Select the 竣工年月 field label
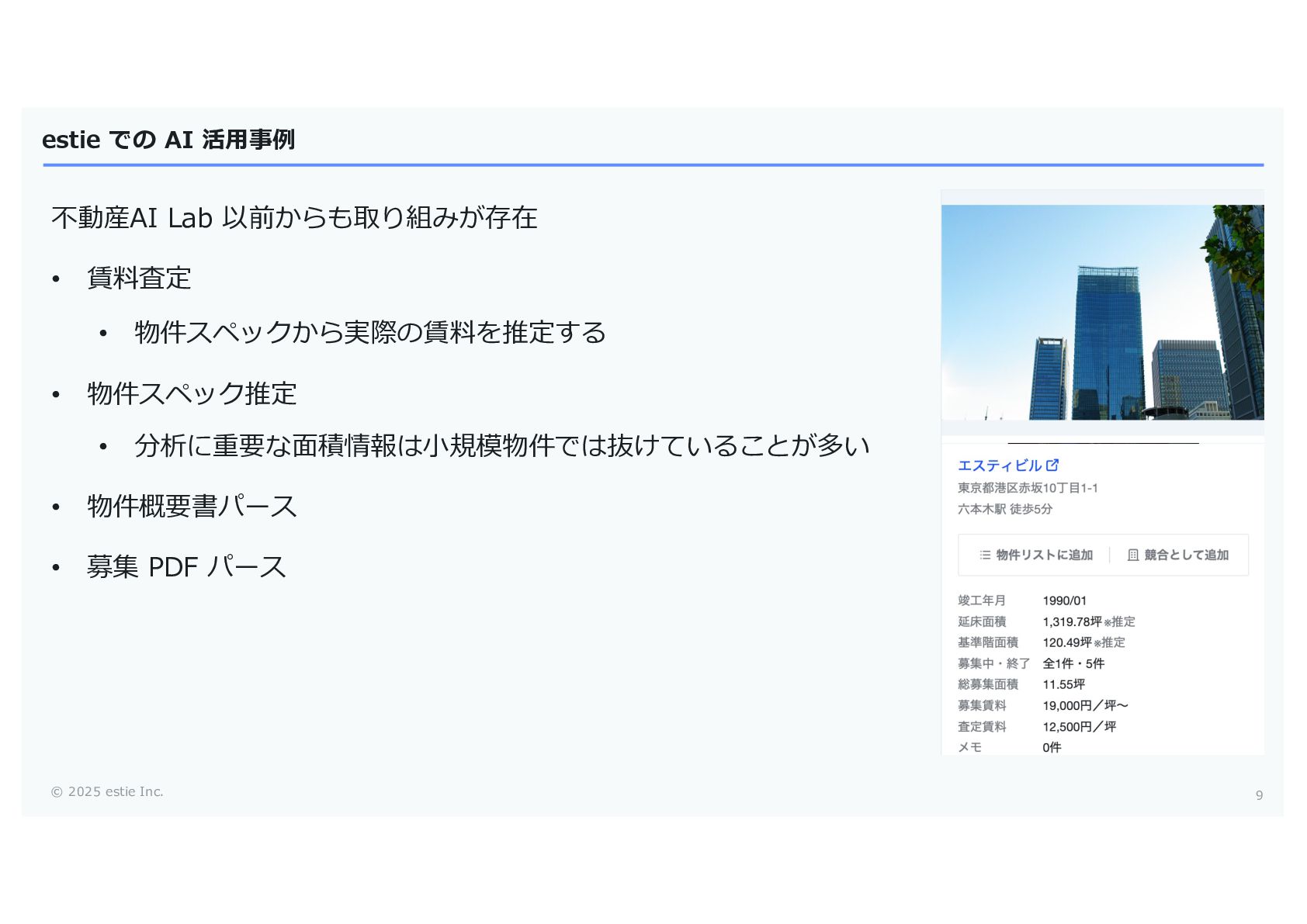Image resolution: width=1307 pixels, height=924 pixels. point(982,600)
